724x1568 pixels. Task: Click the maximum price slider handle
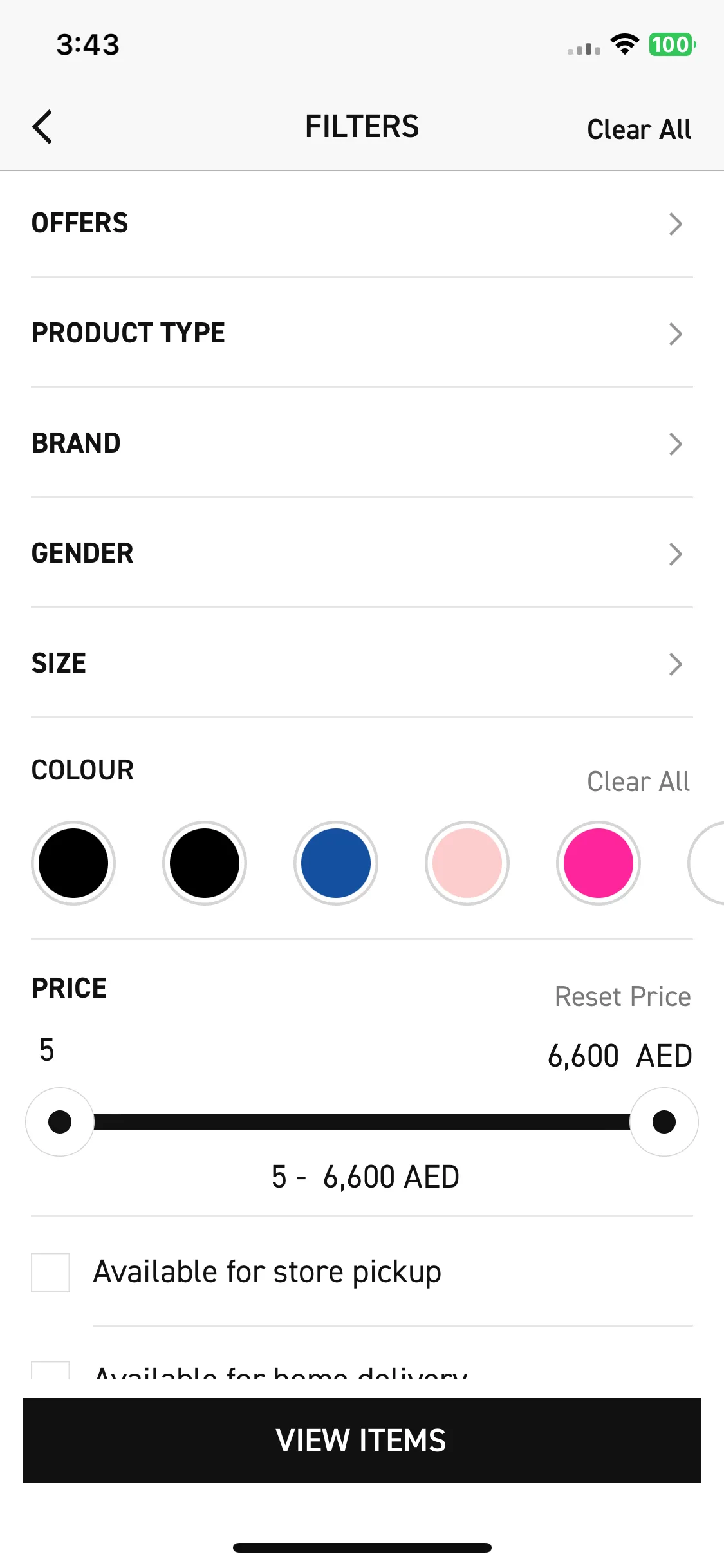tap(664, 1122)
